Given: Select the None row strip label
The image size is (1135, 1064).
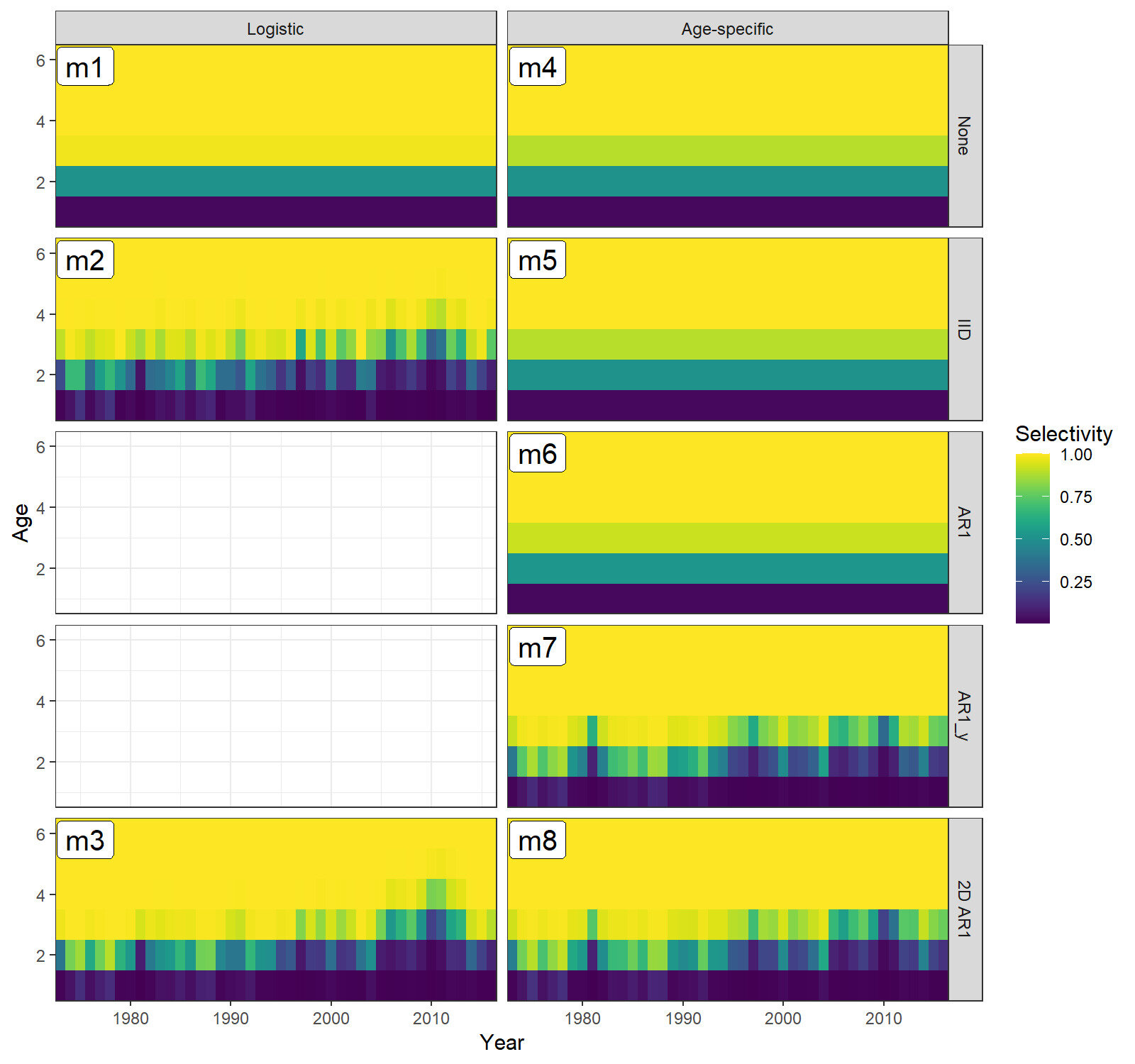Looking at the screenshot, I should (964, 136).
